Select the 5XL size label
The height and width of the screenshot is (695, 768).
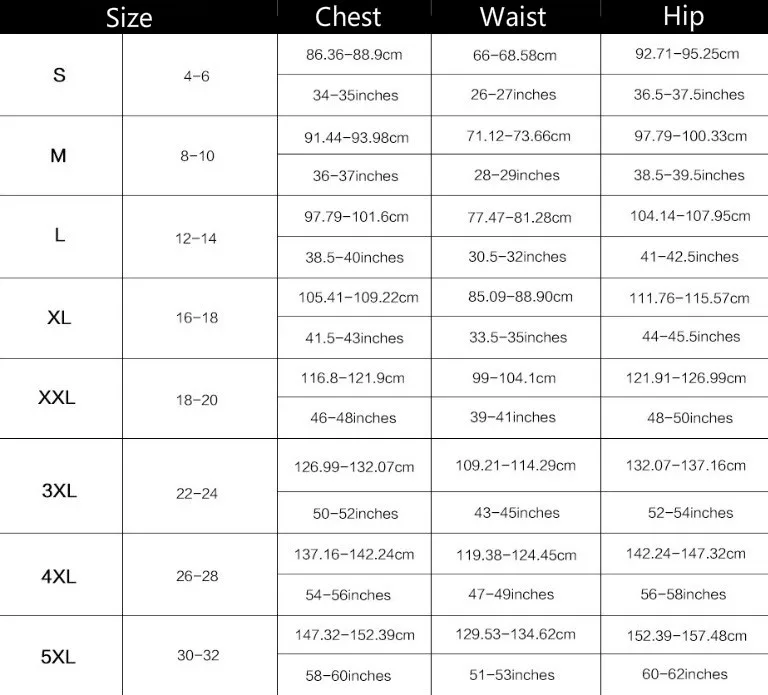pos(58,656)
